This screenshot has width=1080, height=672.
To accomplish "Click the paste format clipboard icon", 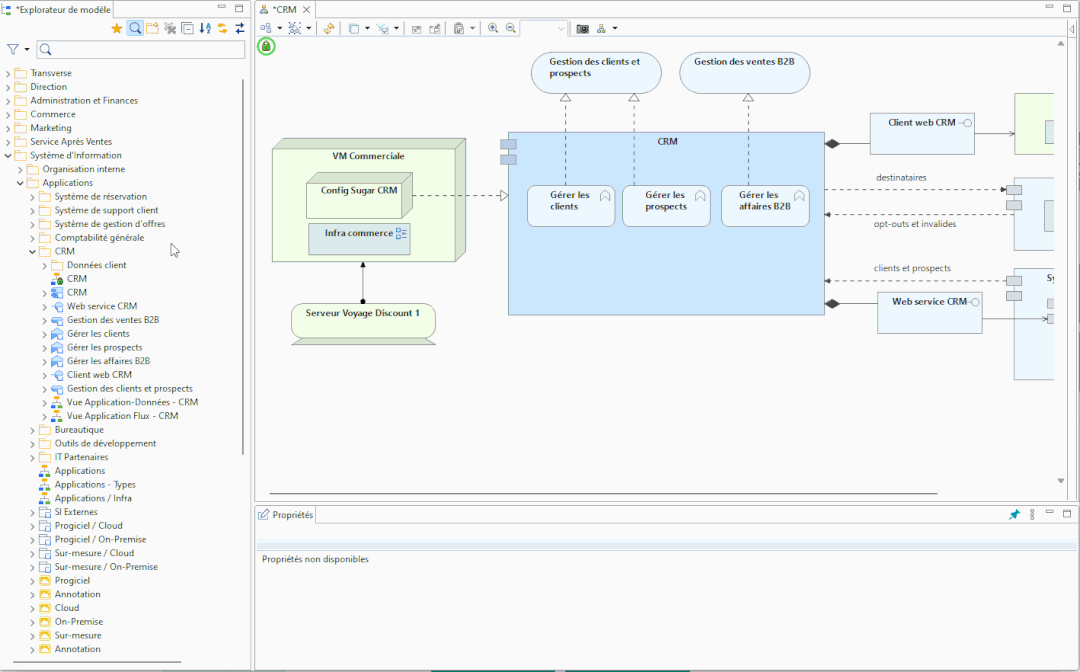I will pos(459,28).
